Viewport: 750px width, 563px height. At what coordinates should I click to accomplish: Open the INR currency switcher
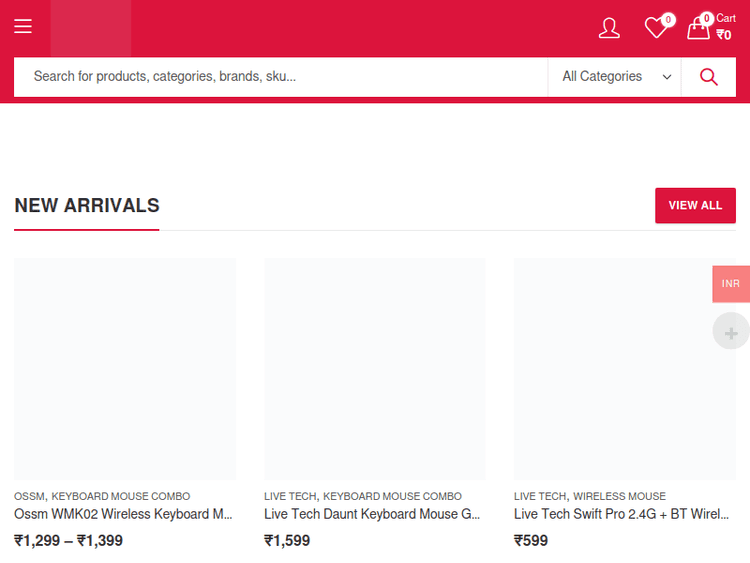pos(731,284)
